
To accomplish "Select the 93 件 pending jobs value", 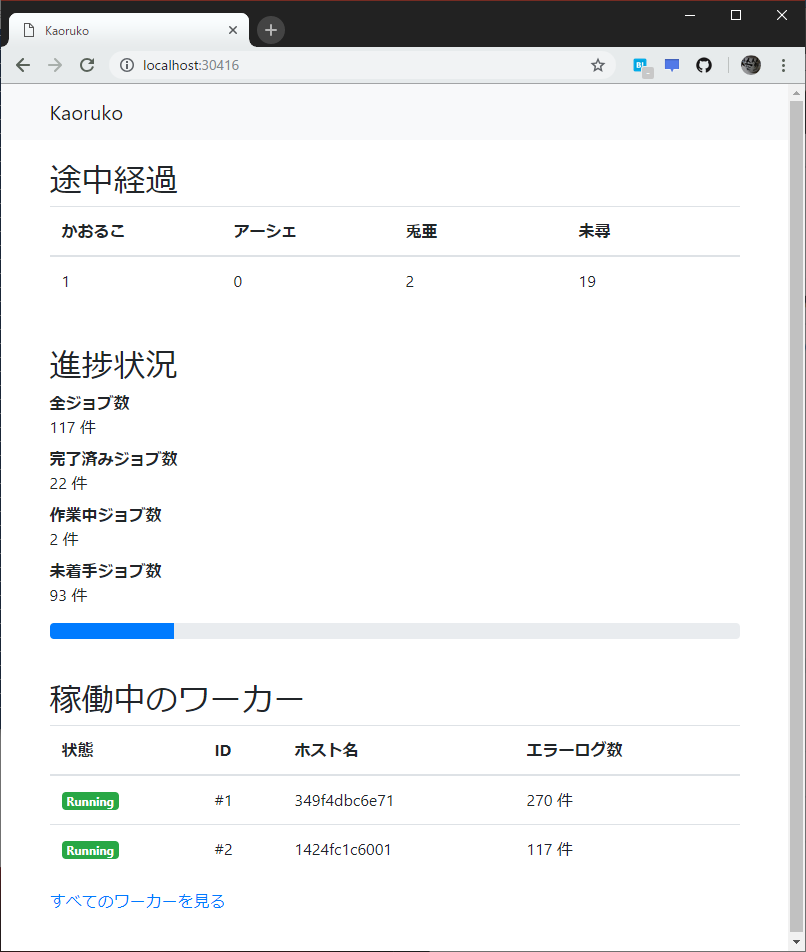I will point(69,596).
